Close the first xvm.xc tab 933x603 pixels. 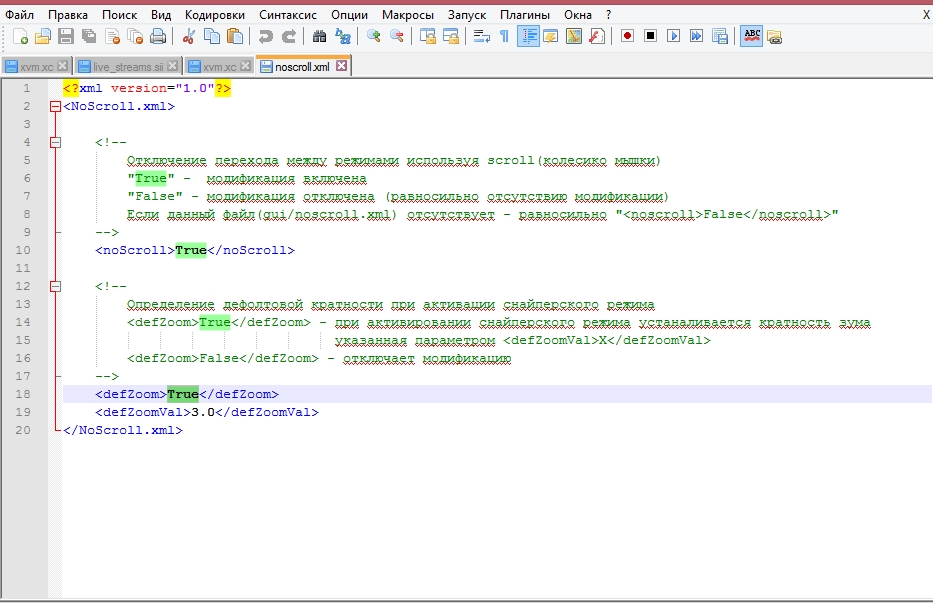[62, 66]
